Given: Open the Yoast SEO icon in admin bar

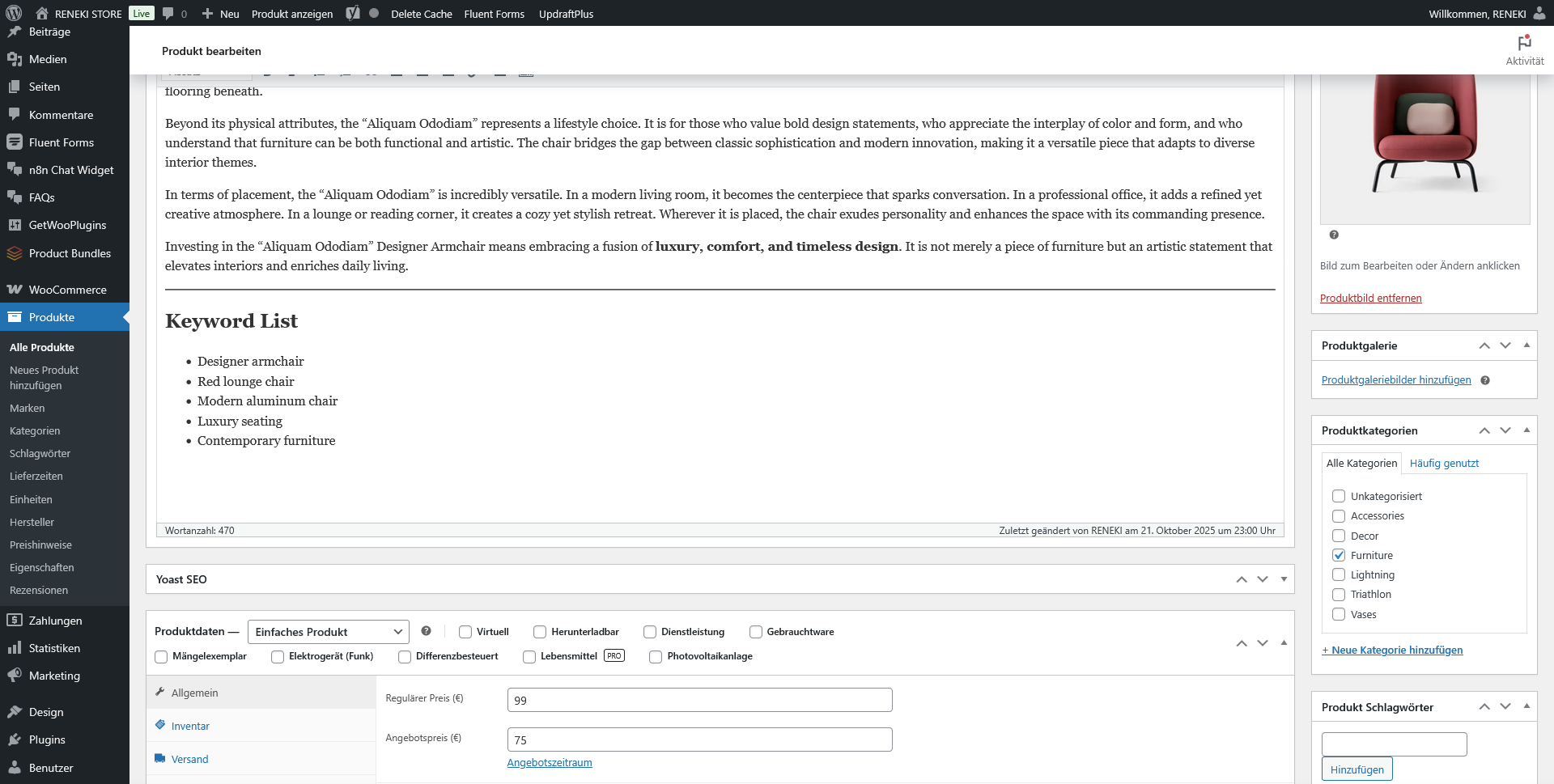Looking at the screenshot, I should (353, 13).
